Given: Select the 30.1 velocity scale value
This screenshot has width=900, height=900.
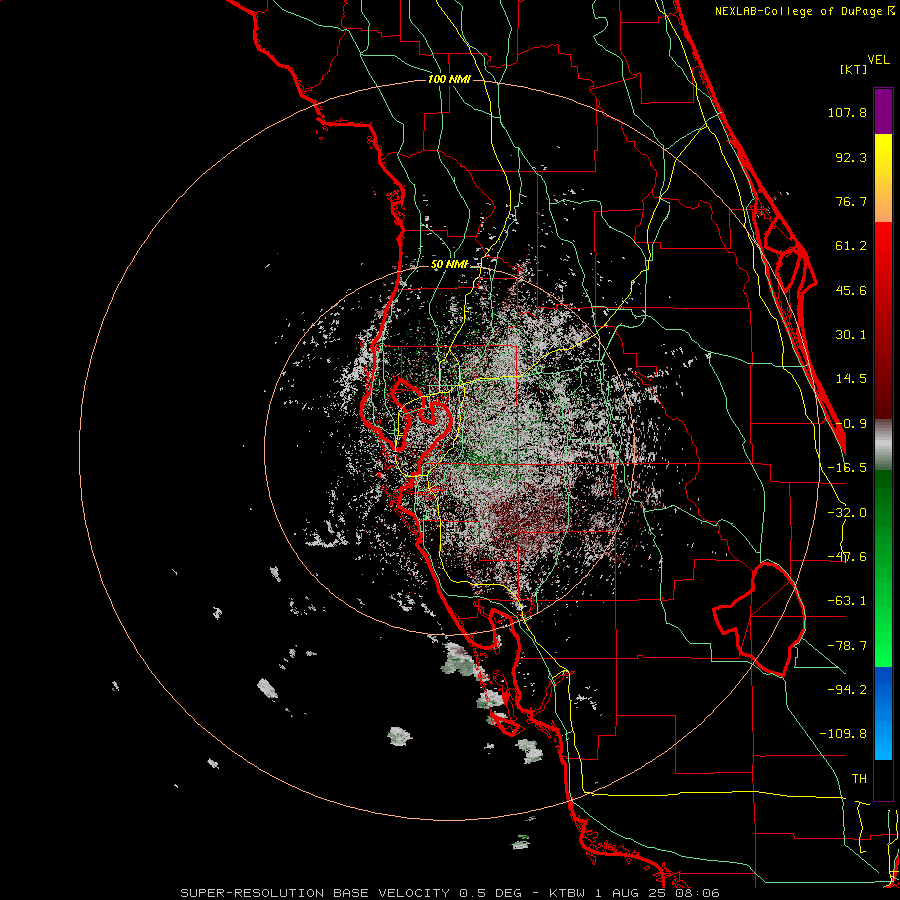Looking at the screenshot, I should tap(851, 335).
